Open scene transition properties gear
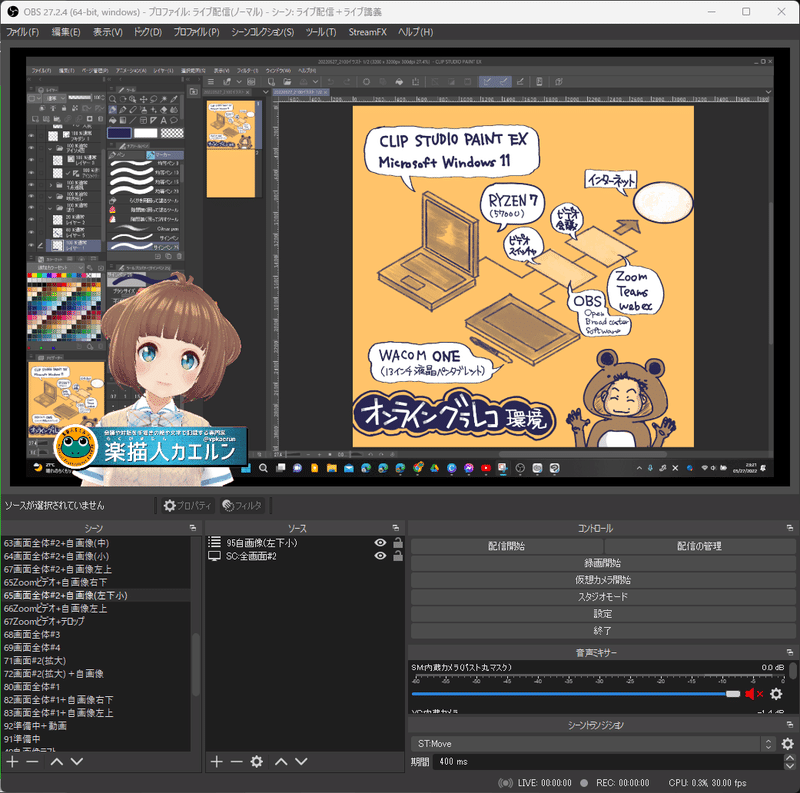 (788, 744)
